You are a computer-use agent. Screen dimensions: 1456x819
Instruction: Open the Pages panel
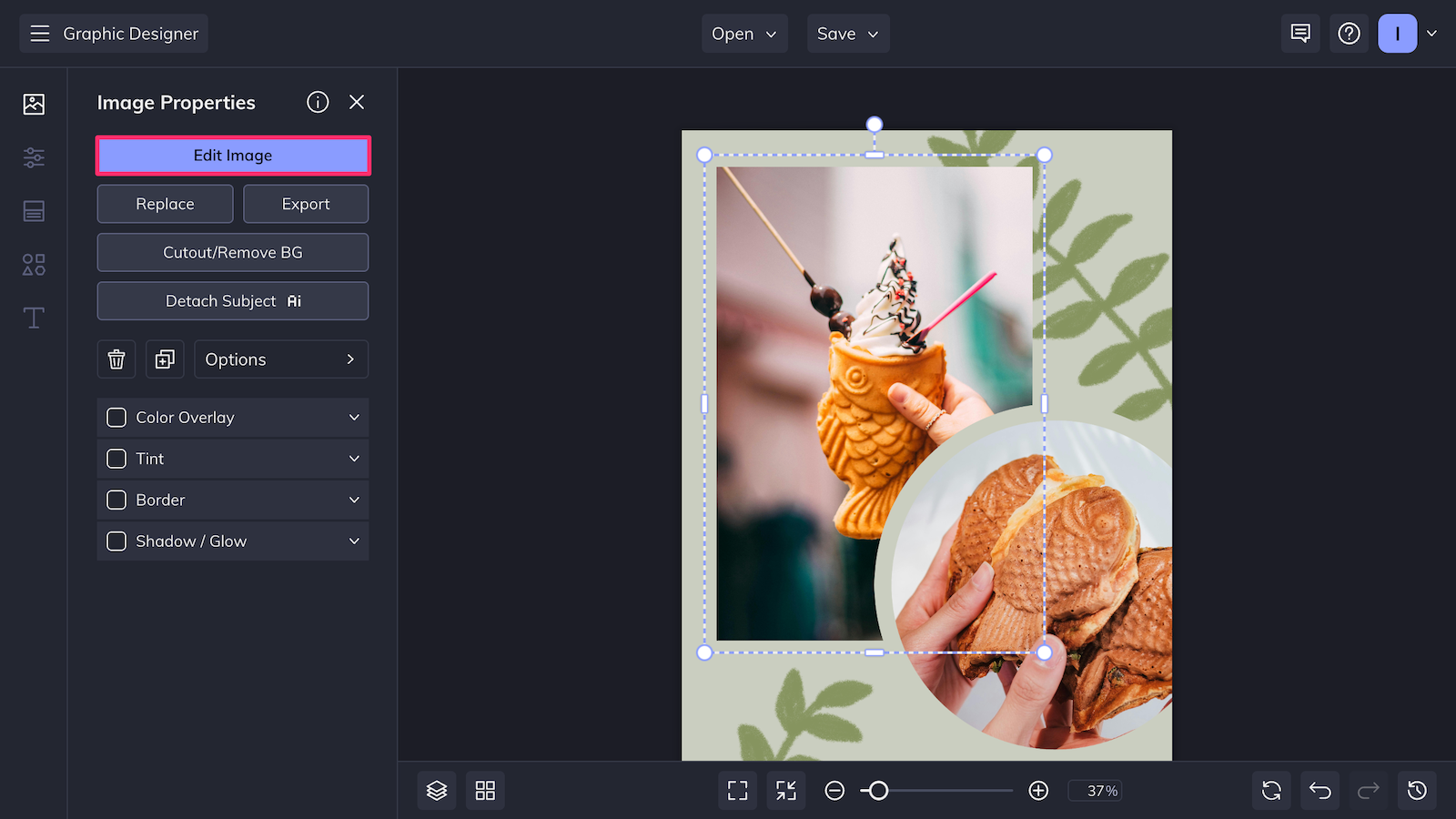pyautogui.click(x=33, y=211)
